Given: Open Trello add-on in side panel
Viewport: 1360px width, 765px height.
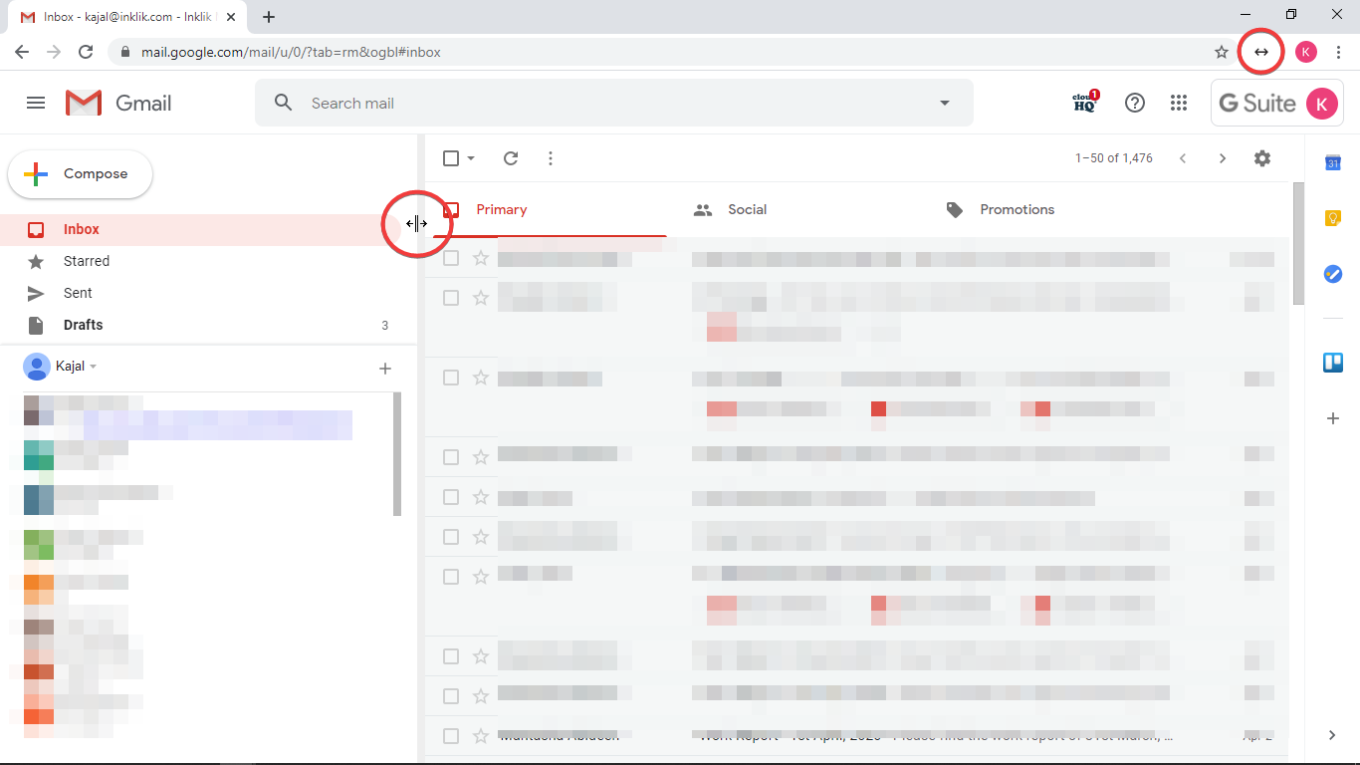Looking at the screenshot, I should [1333, 362].
